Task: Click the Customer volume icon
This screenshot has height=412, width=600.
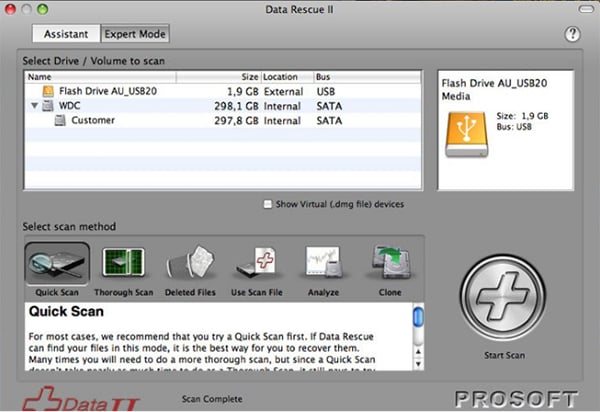Action: pyautogui.click(x=60, y=121)
